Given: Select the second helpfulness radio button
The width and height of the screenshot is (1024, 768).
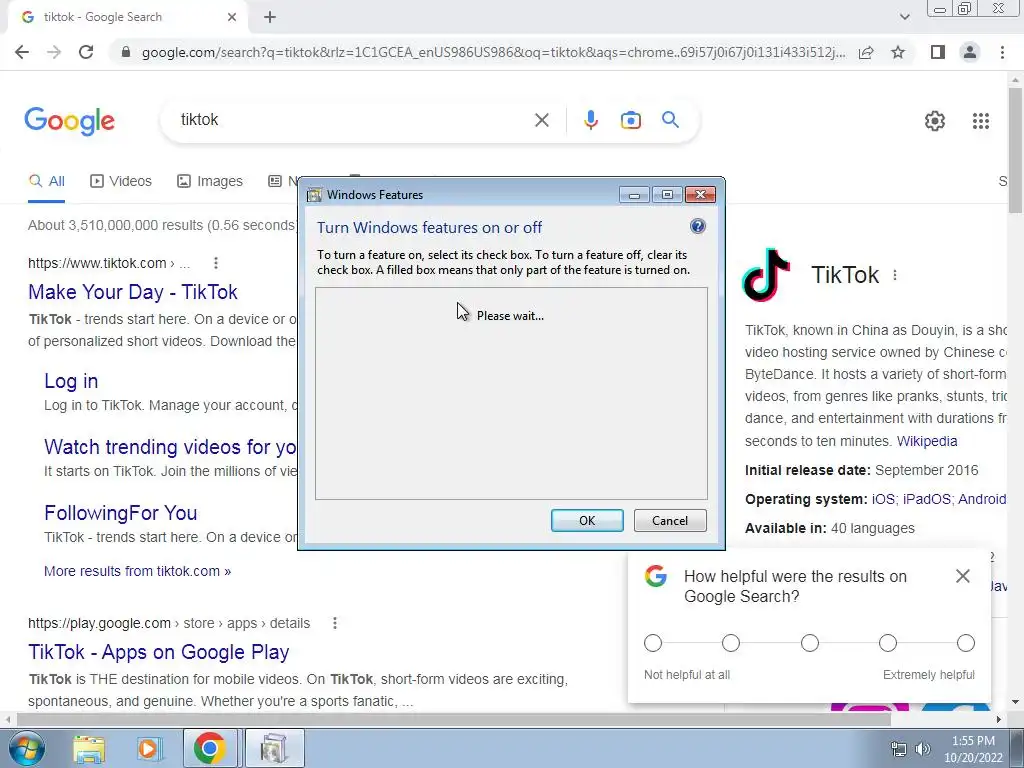Looking at the screenshot, I should (731, 643).
